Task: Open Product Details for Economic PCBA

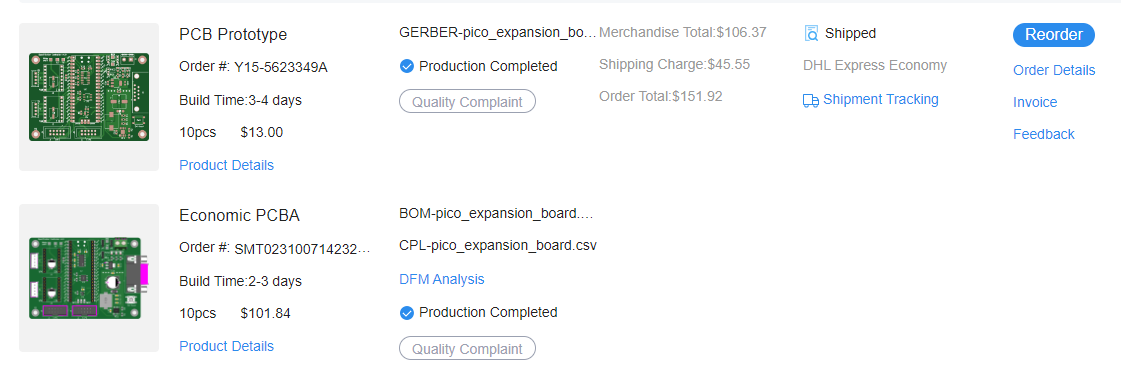Action: tap(226, 346)
